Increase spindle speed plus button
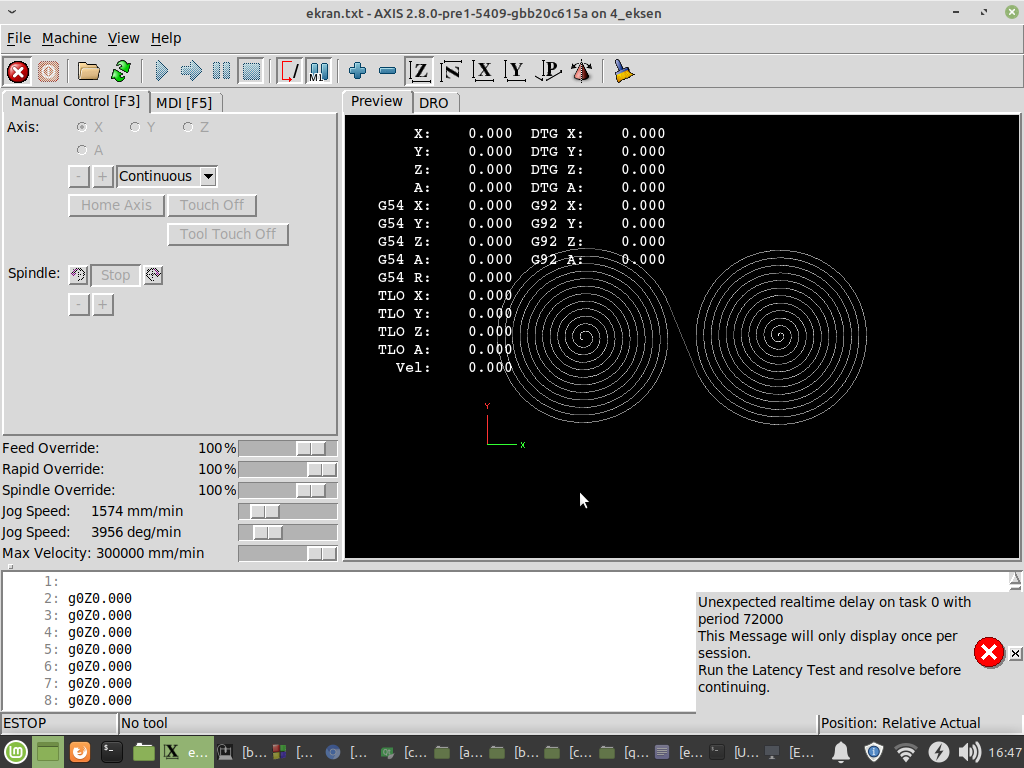Image resolution: width=1024 pixels, height=768 pixels. (x=103, y=305)
